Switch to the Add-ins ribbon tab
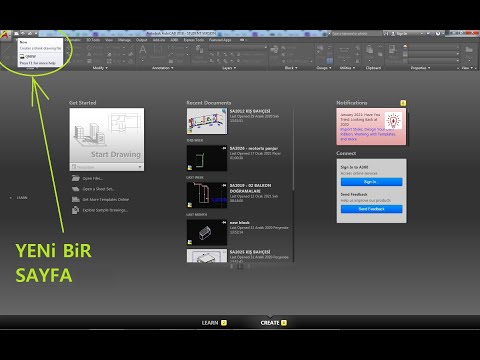 159,40
